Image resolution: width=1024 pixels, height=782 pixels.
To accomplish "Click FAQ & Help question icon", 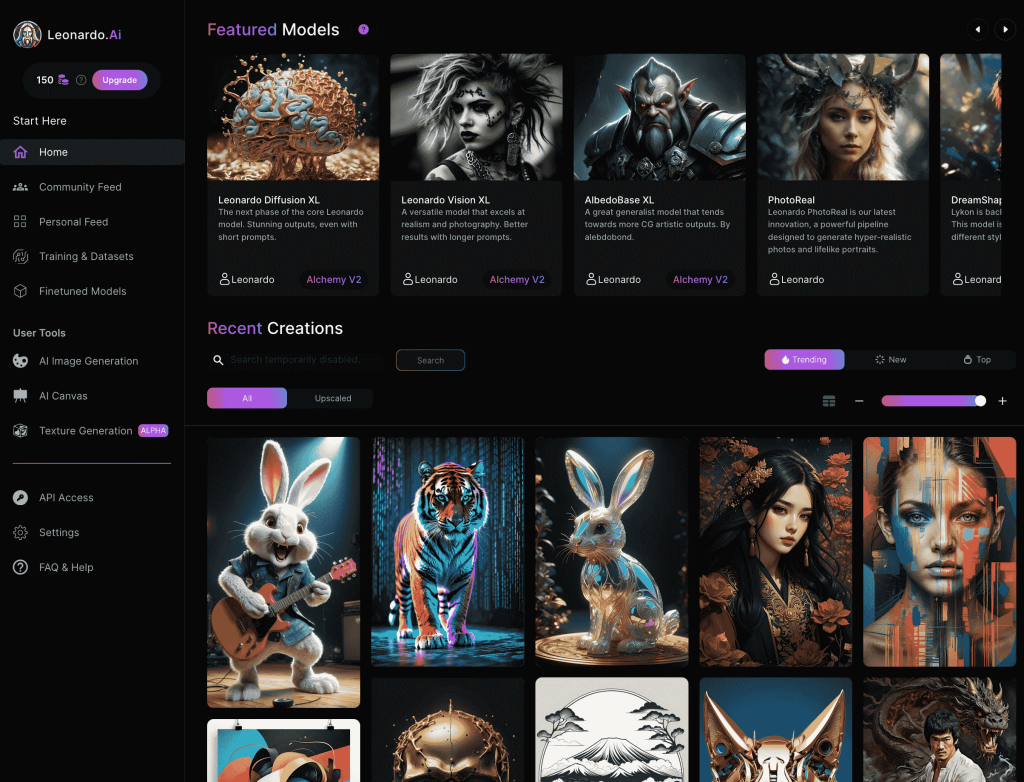I will pyautogui.click(x=20, y=567).
